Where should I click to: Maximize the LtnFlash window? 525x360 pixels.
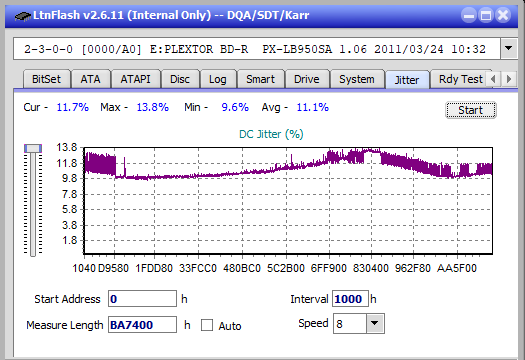pos(486,15)
